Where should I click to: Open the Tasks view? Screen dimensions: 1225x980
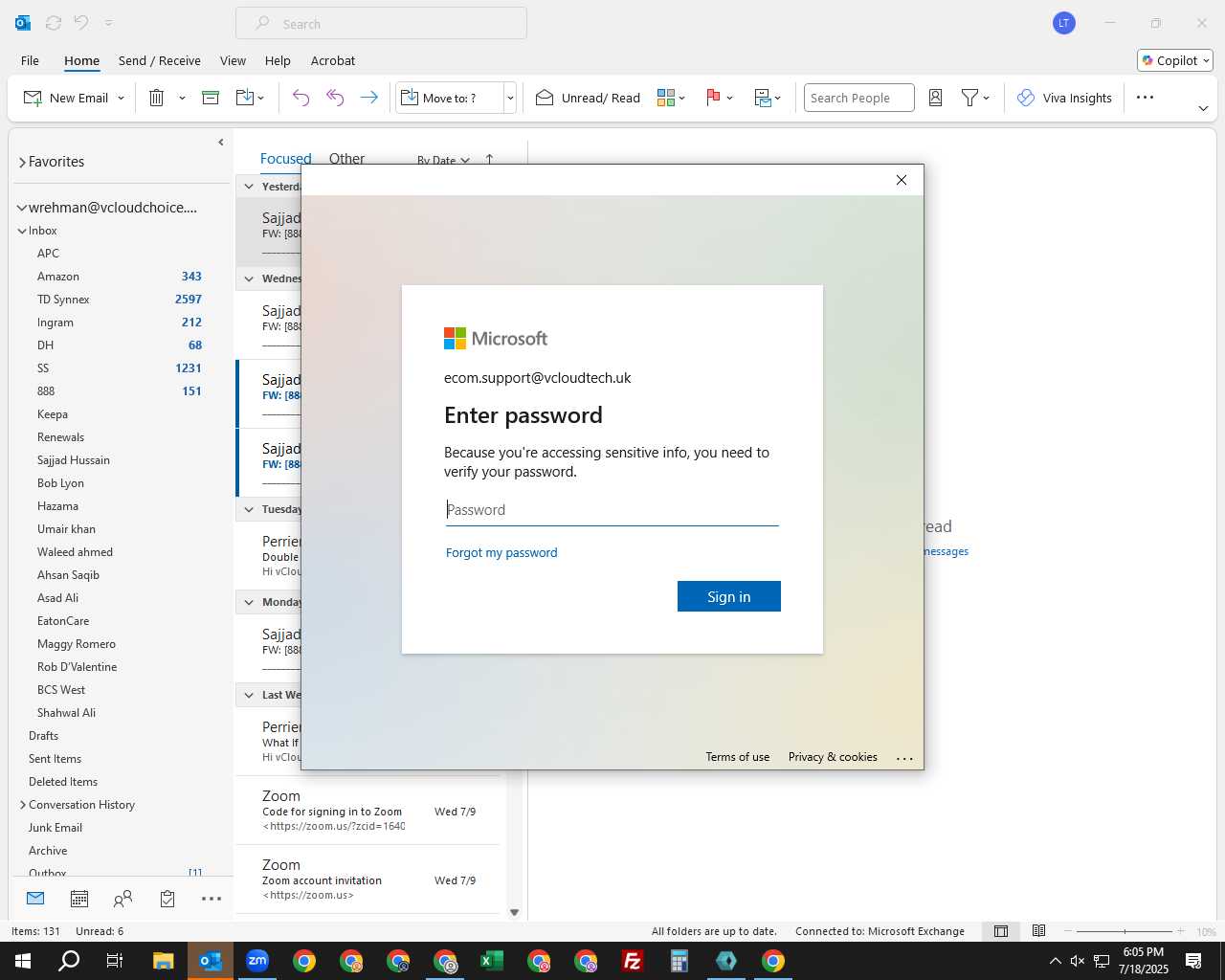click(x=167, y=899)
